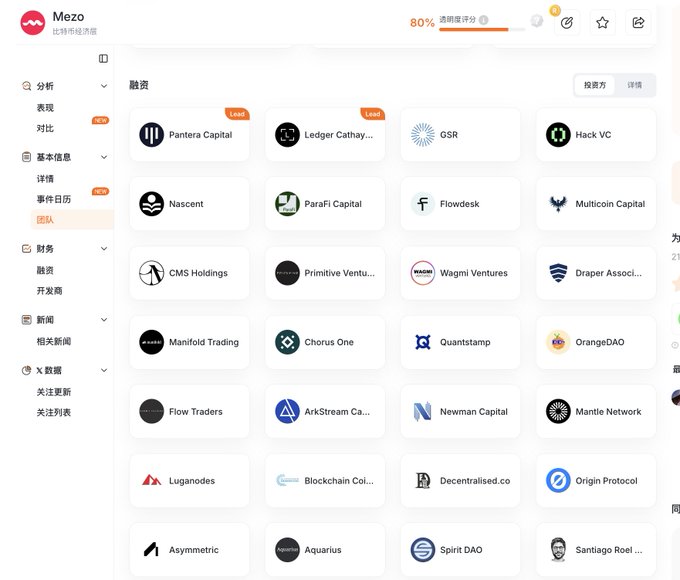Viewport: 680px width, 580px height.
Task: Click the 融资 section heading
Action: click(x=139, y=85)
